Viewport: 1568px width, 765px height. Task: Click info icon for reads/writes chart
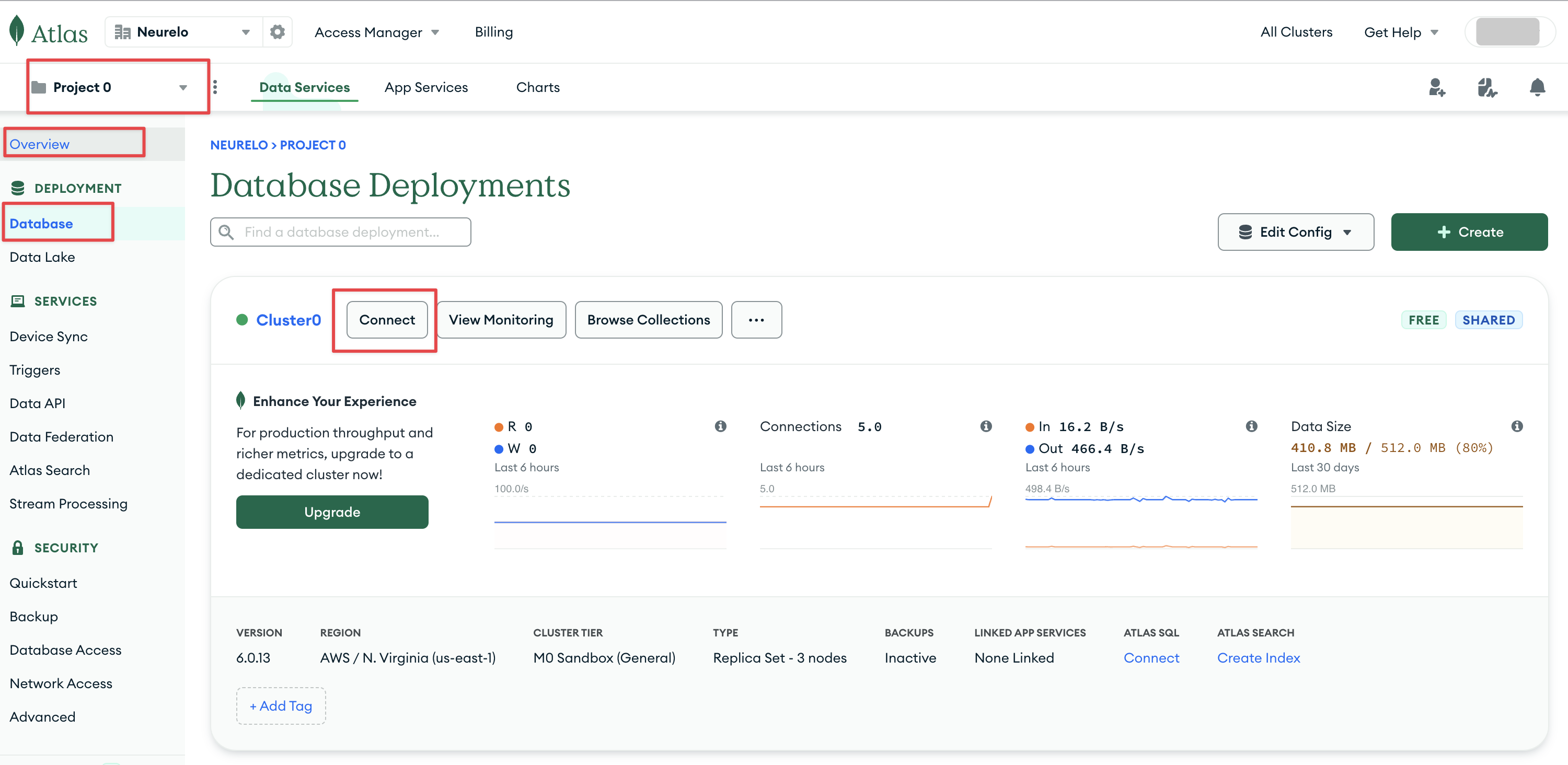[721, 426]
